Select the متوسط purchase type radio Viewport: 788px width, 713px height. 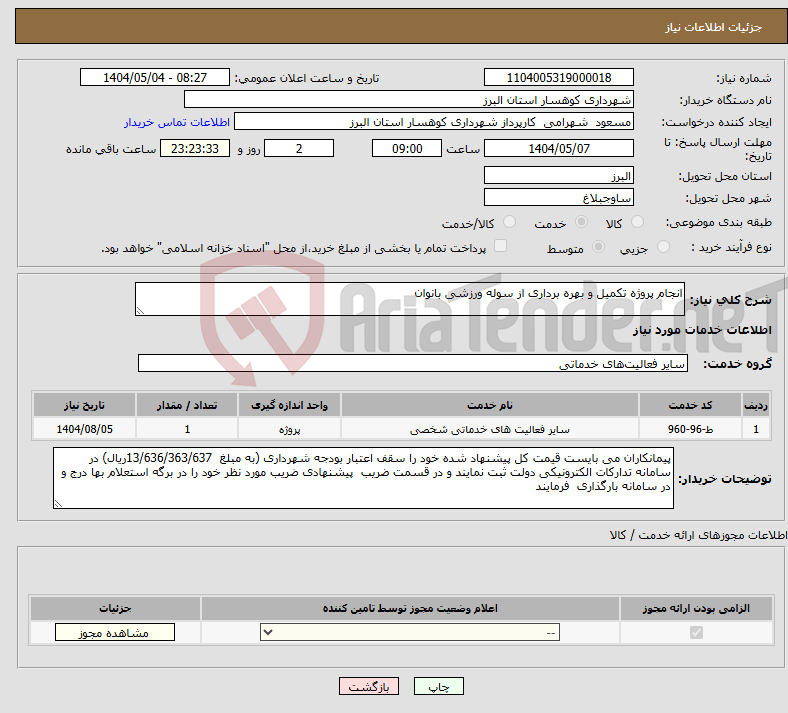point(598,246)
